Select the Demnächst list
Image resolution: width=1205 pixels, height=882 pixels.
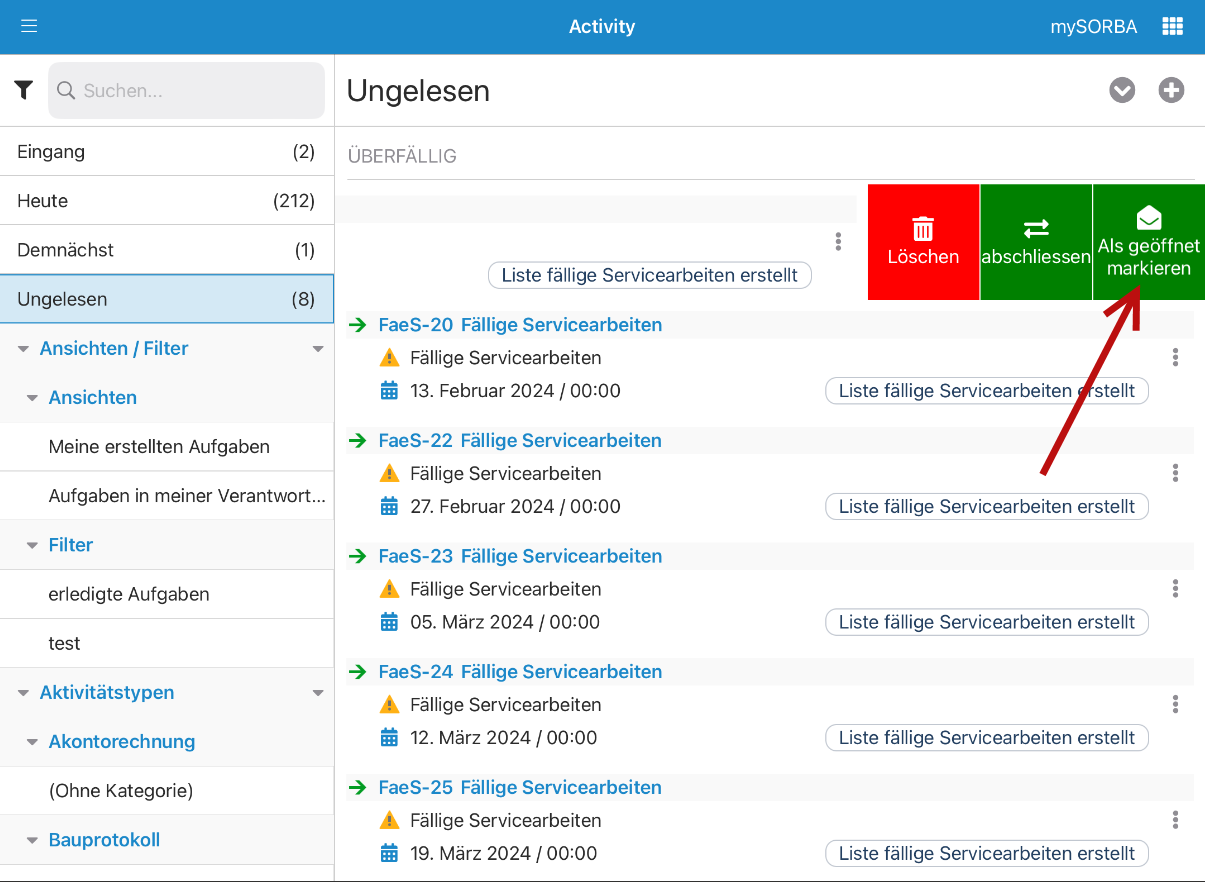point(167,250)
